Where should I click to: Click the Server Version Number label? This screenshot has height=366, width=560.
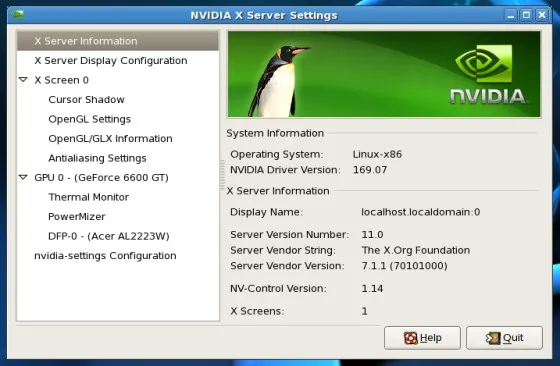289,235
